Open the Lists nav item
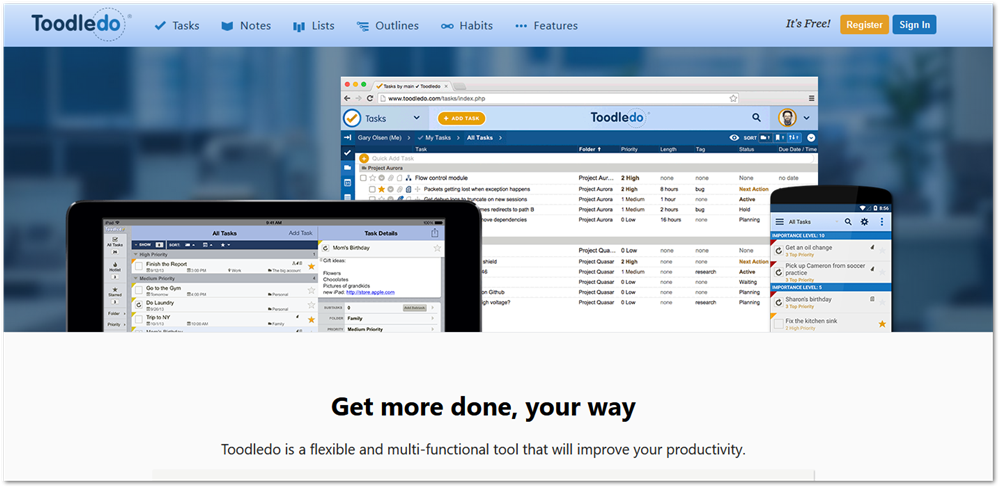The image size is (999, 487). 313,26
